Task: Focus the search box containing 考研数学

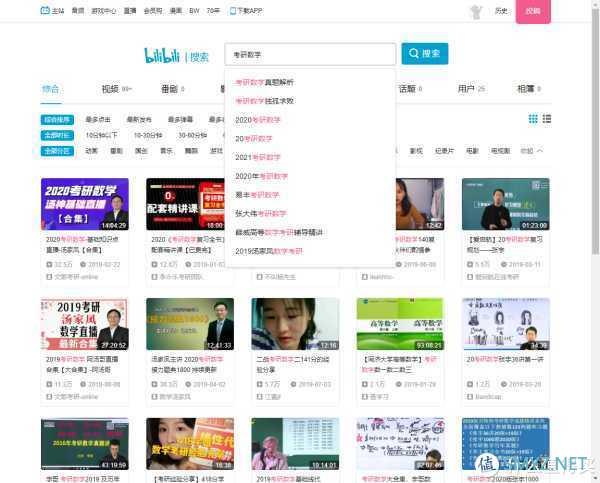Action: point(310,54)
